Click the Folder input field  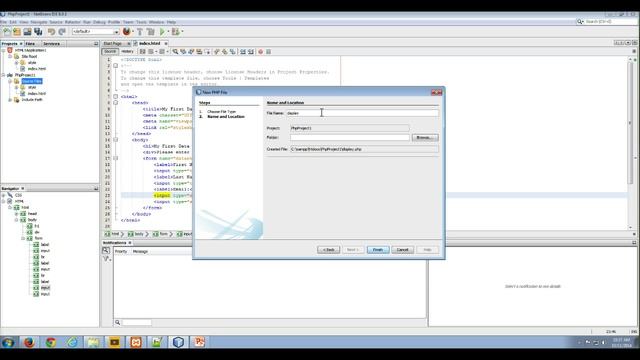coord(350,138)
